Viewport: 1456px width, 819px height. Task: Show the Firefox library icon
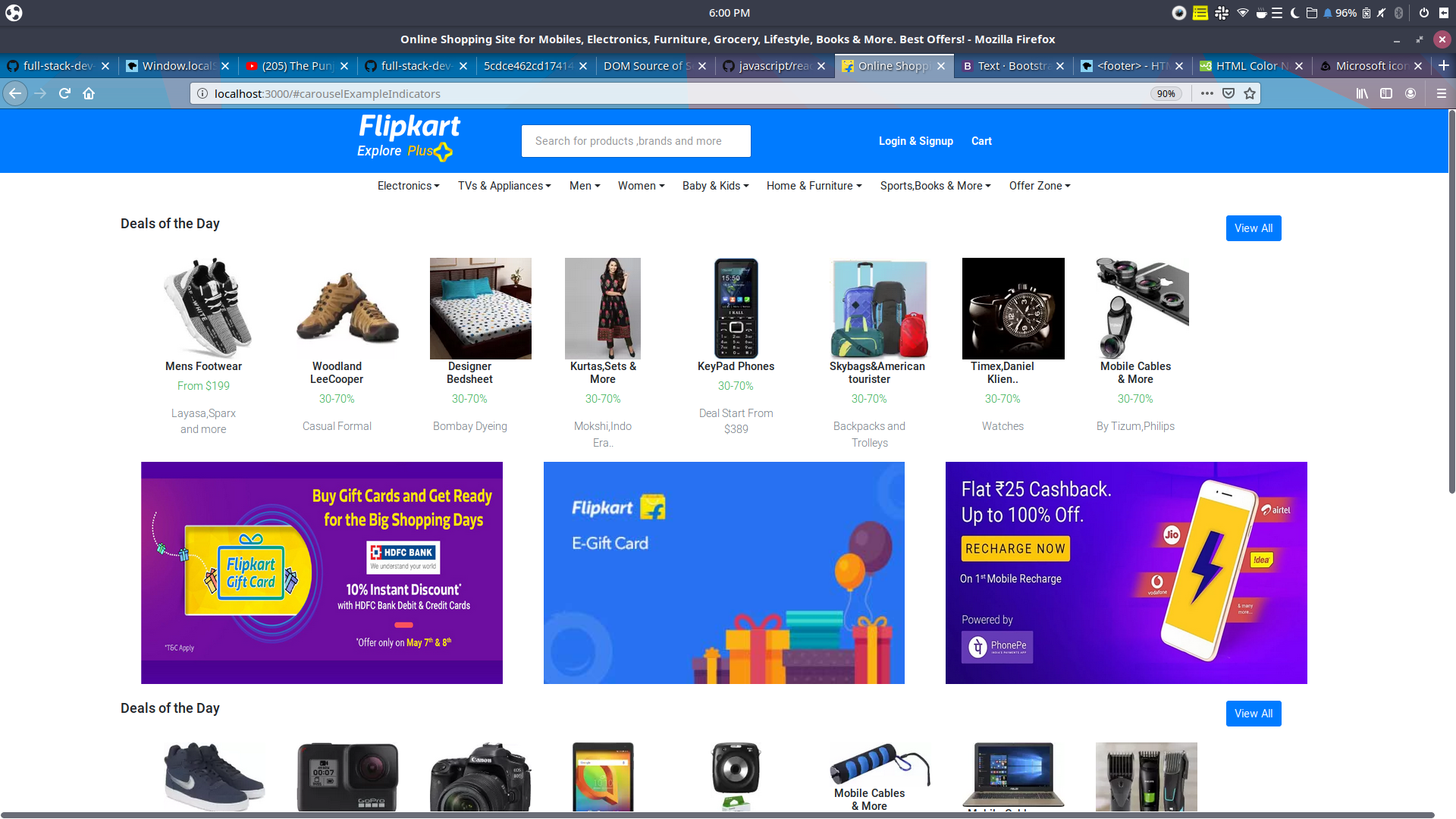(x=1362, y=93)
